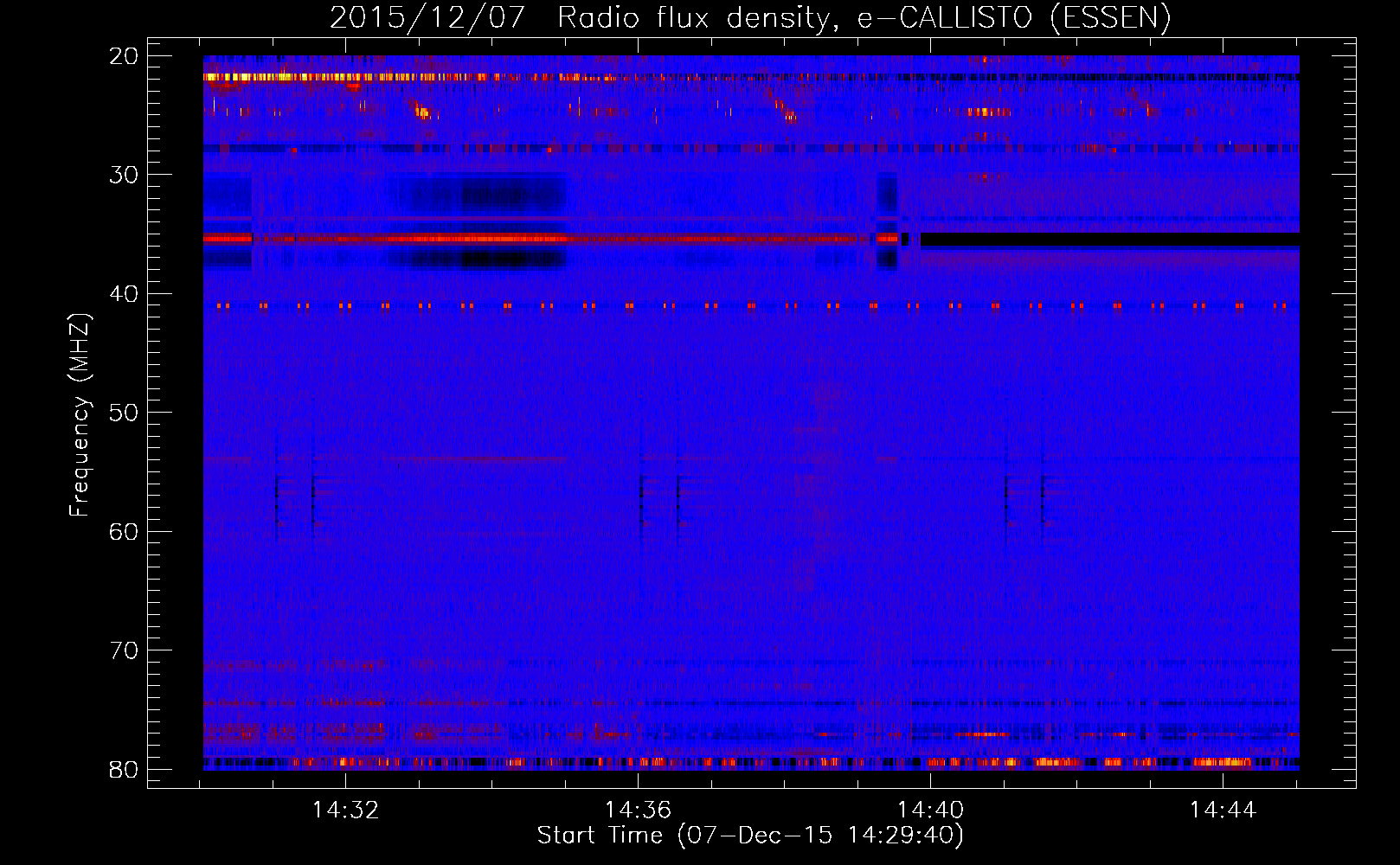Click the "14:32" time tick label
The height and width of the screenshot is (865, 1400).
click(345, 811)
